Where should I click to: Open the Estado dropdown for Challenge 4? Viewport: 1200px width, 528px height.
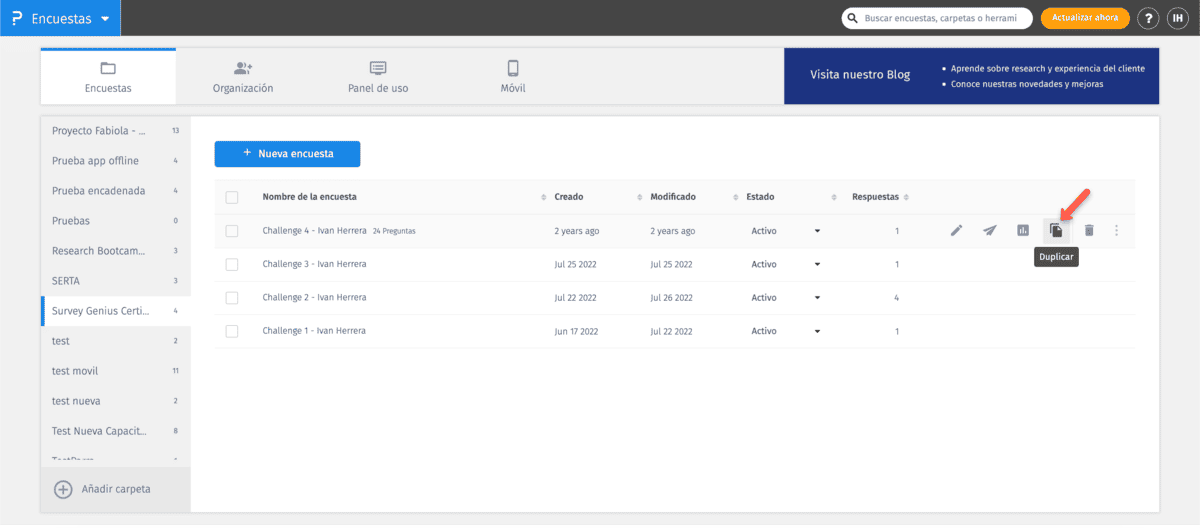[817, 231]
